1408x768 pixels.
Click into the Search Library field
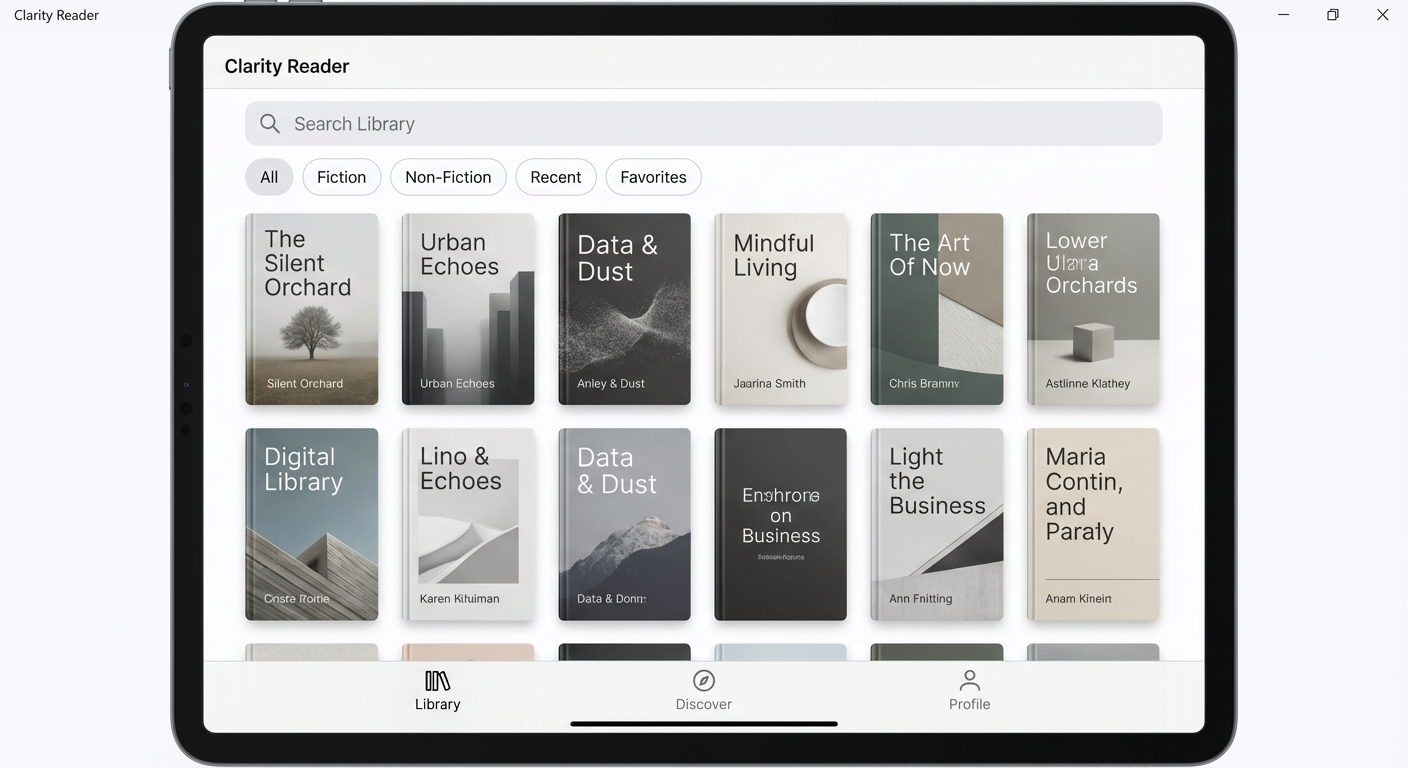click(x=720, y=124)
